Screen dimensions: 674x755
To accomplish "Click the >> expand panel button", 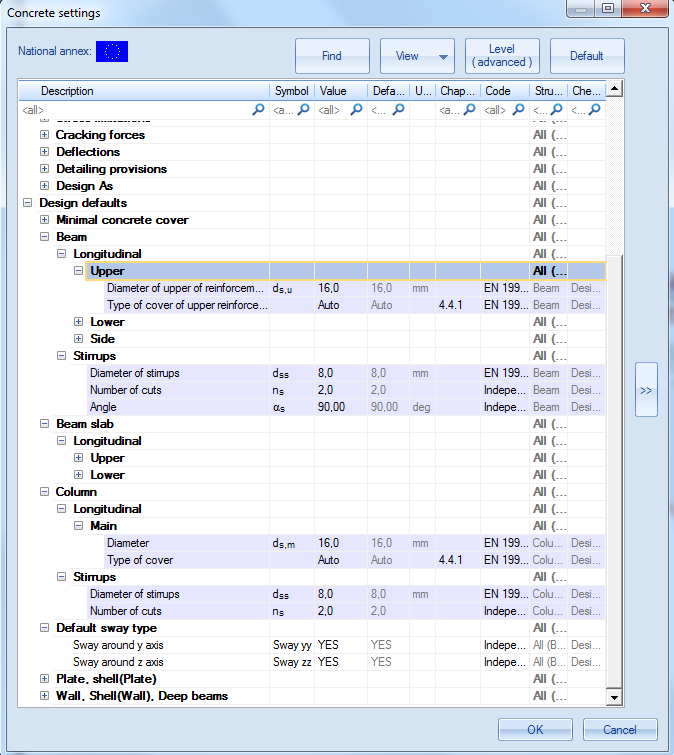I will [x=646, y=390].
